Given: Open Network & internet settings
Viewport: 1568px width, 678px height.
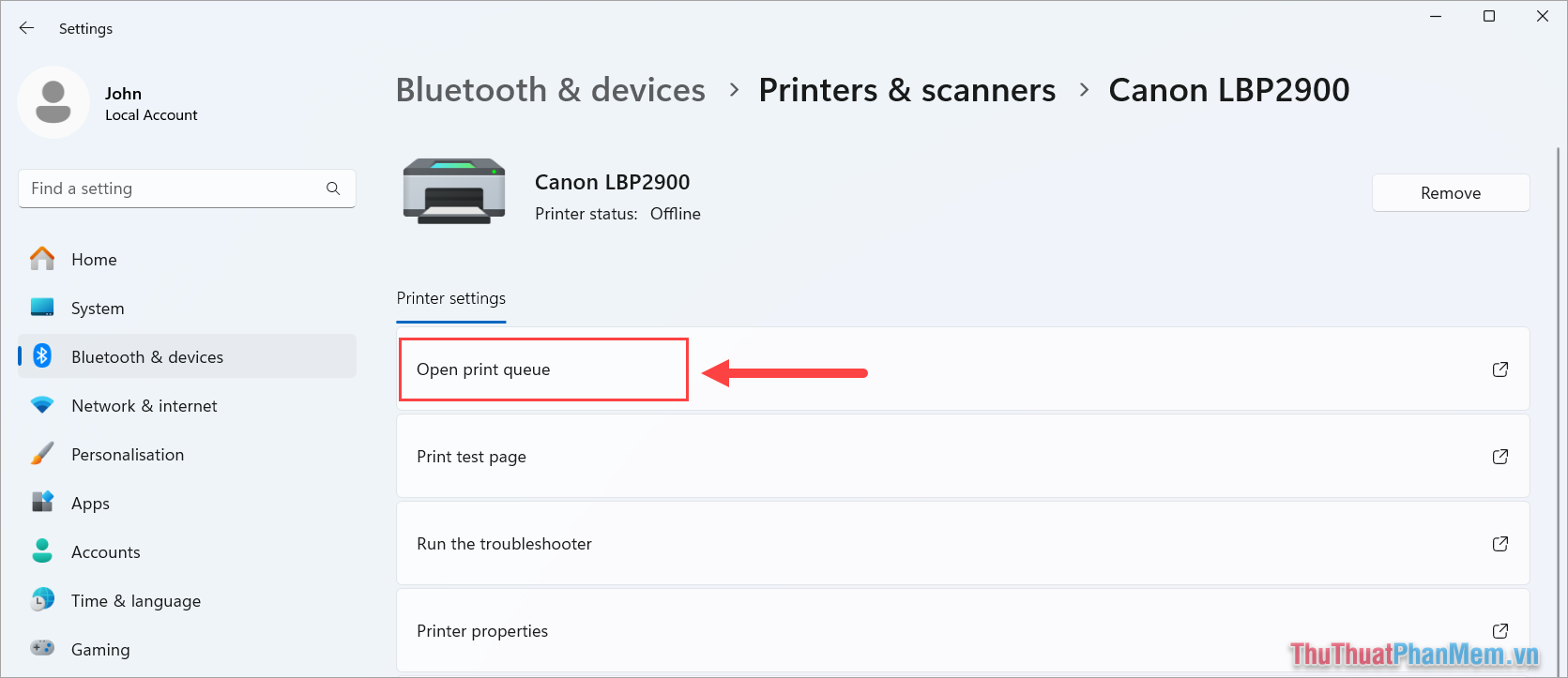Looking at the screenshot, I should point(187,406).
